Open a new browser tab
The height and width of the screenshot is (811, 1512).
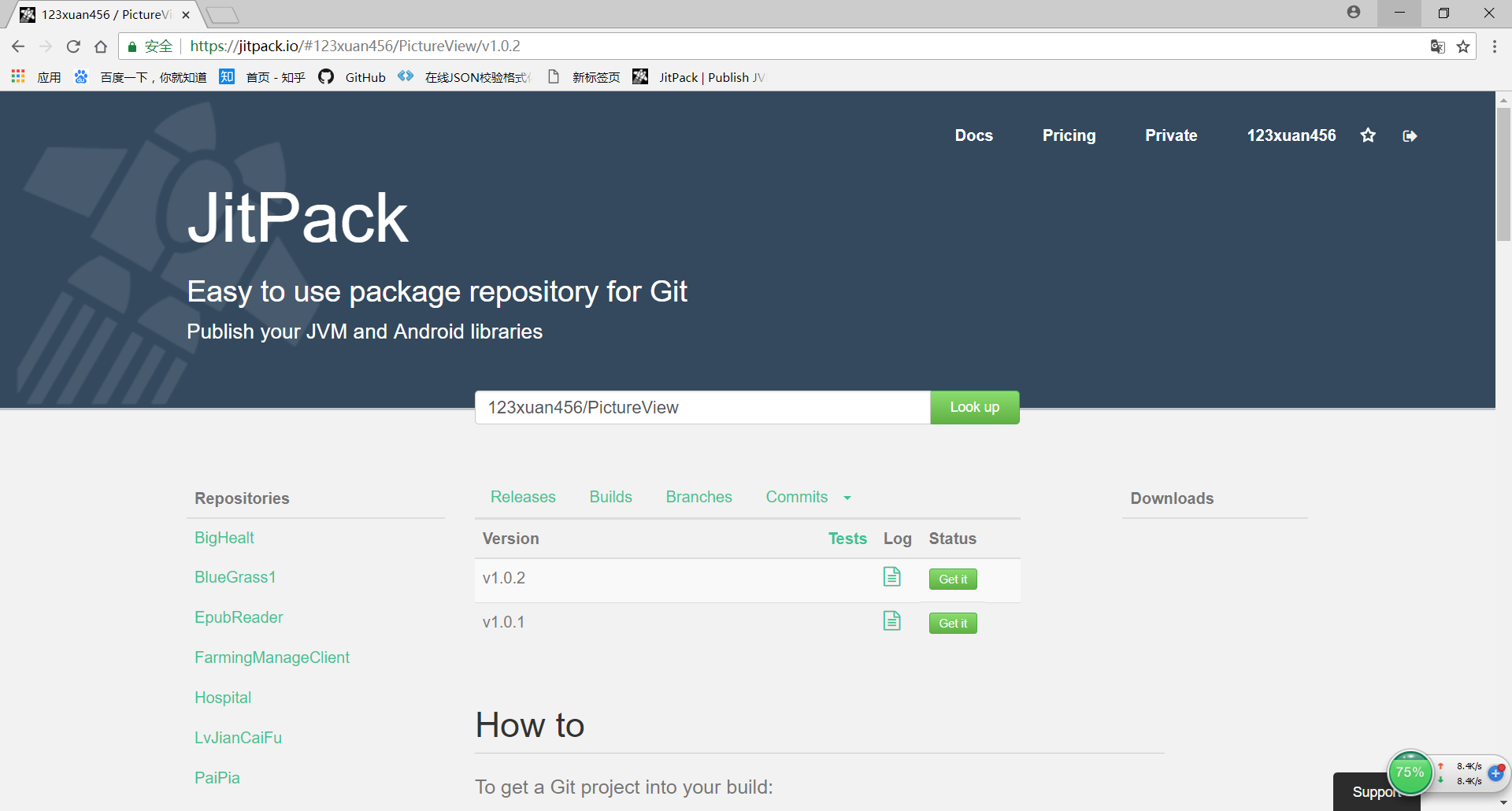click(x=223, y=15)
